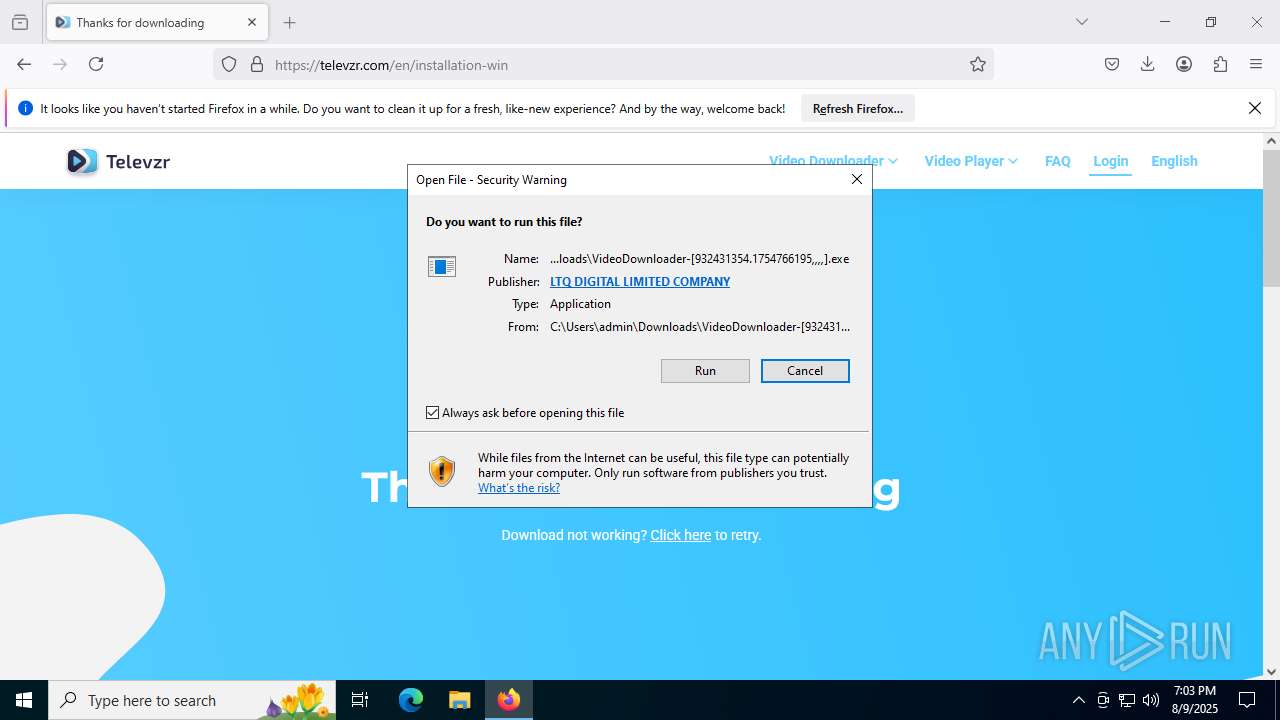This screenshot has width=1280, height=720.
Task: Open the Firefox application menu
Action: [1256, 64]
